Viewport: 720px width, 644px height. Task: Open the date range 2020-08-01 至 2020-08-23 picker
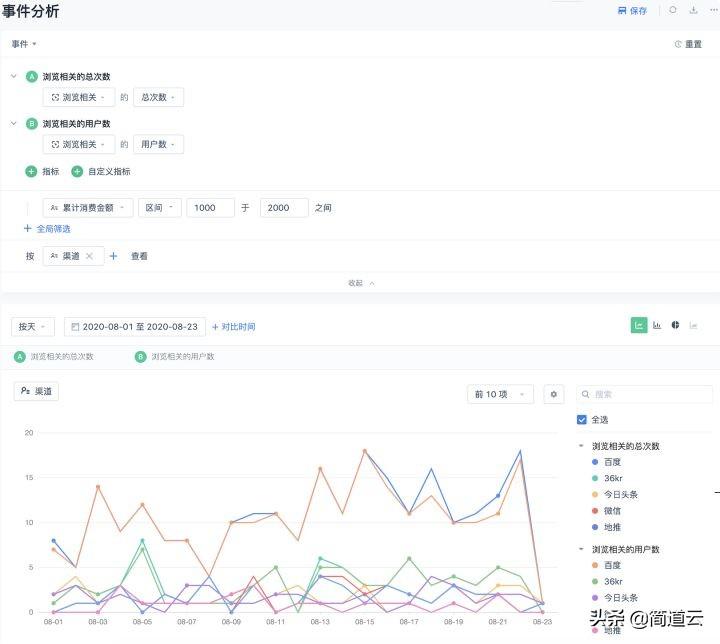[x=135, y=327]
